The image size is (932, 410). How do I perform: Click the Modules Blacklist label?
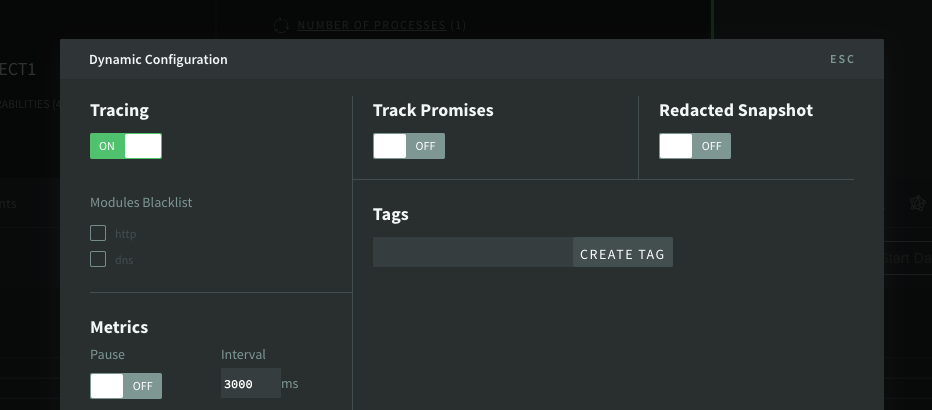point(141,202)
